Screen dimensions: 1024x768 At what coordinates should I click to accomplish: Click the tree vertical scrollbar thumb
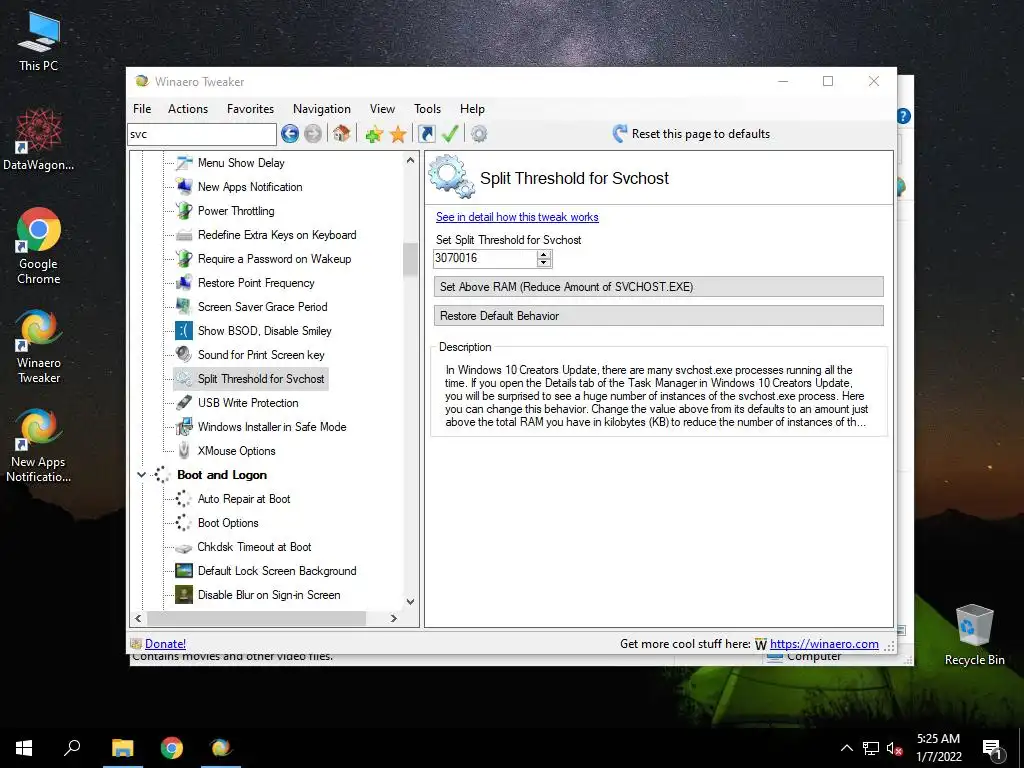[410, 259]
